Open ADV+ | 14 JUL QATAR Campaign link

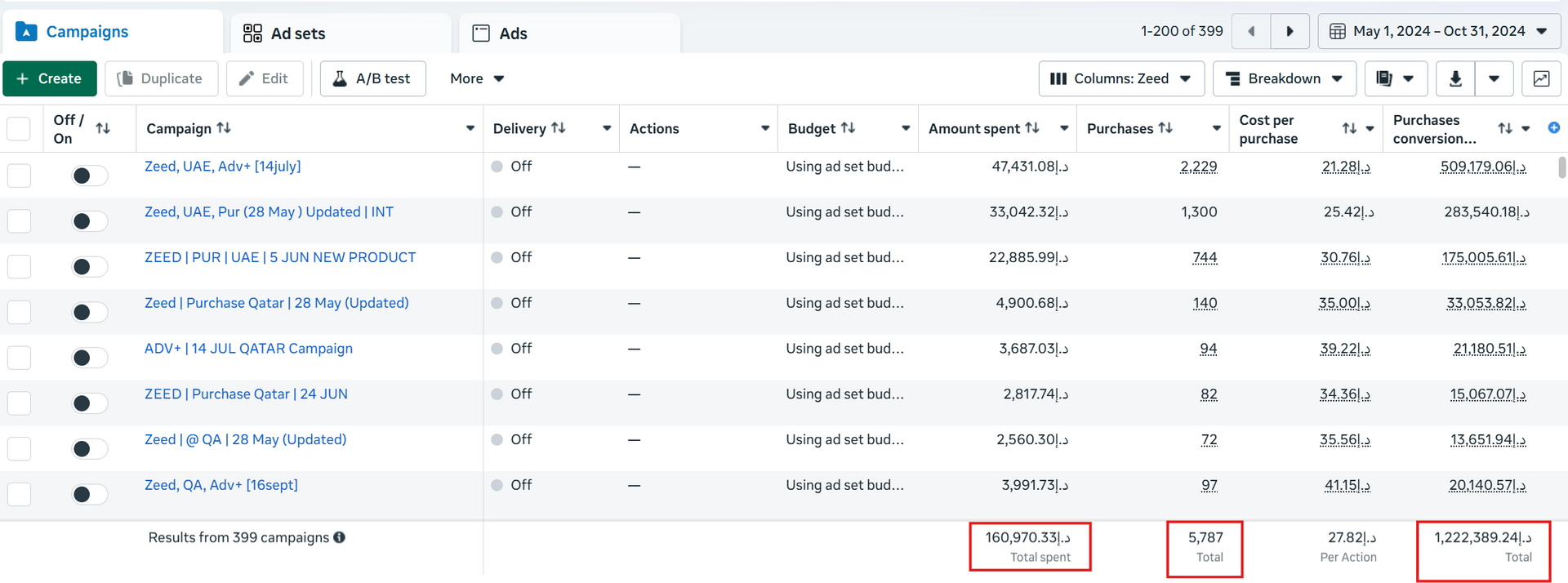(x=248, y=348)
